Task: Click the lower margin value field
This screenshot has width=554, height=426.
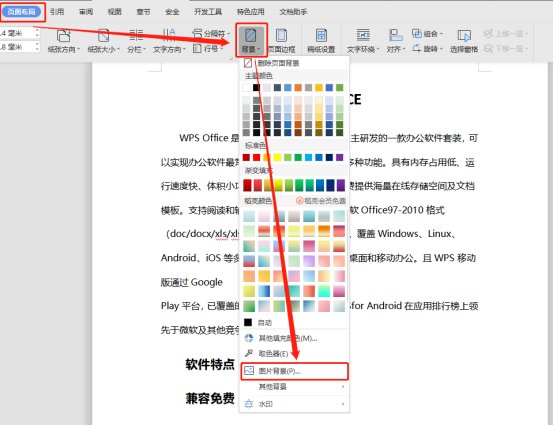Action: pyautogui.click(x=16, y=47)
